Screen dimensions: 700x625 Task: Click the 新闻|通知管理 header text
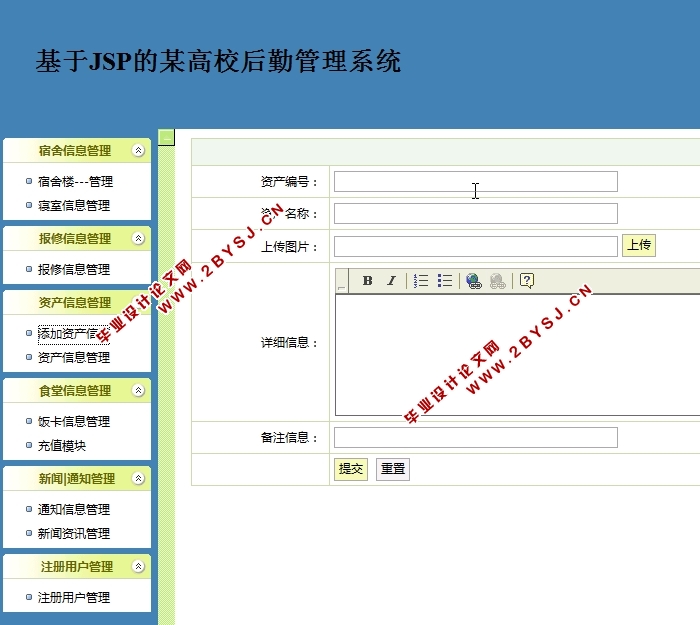point(77,479)
